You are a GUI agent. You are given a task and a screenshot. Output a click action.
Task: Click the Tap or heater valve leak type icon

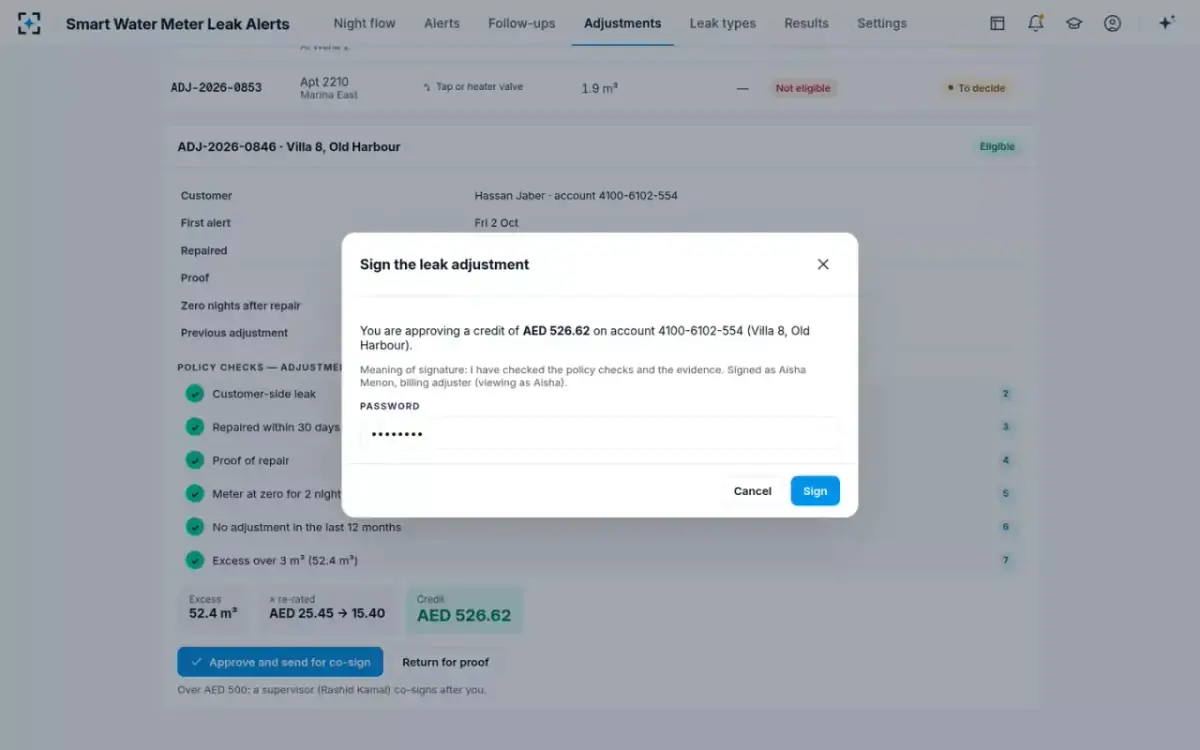[427, 87]
